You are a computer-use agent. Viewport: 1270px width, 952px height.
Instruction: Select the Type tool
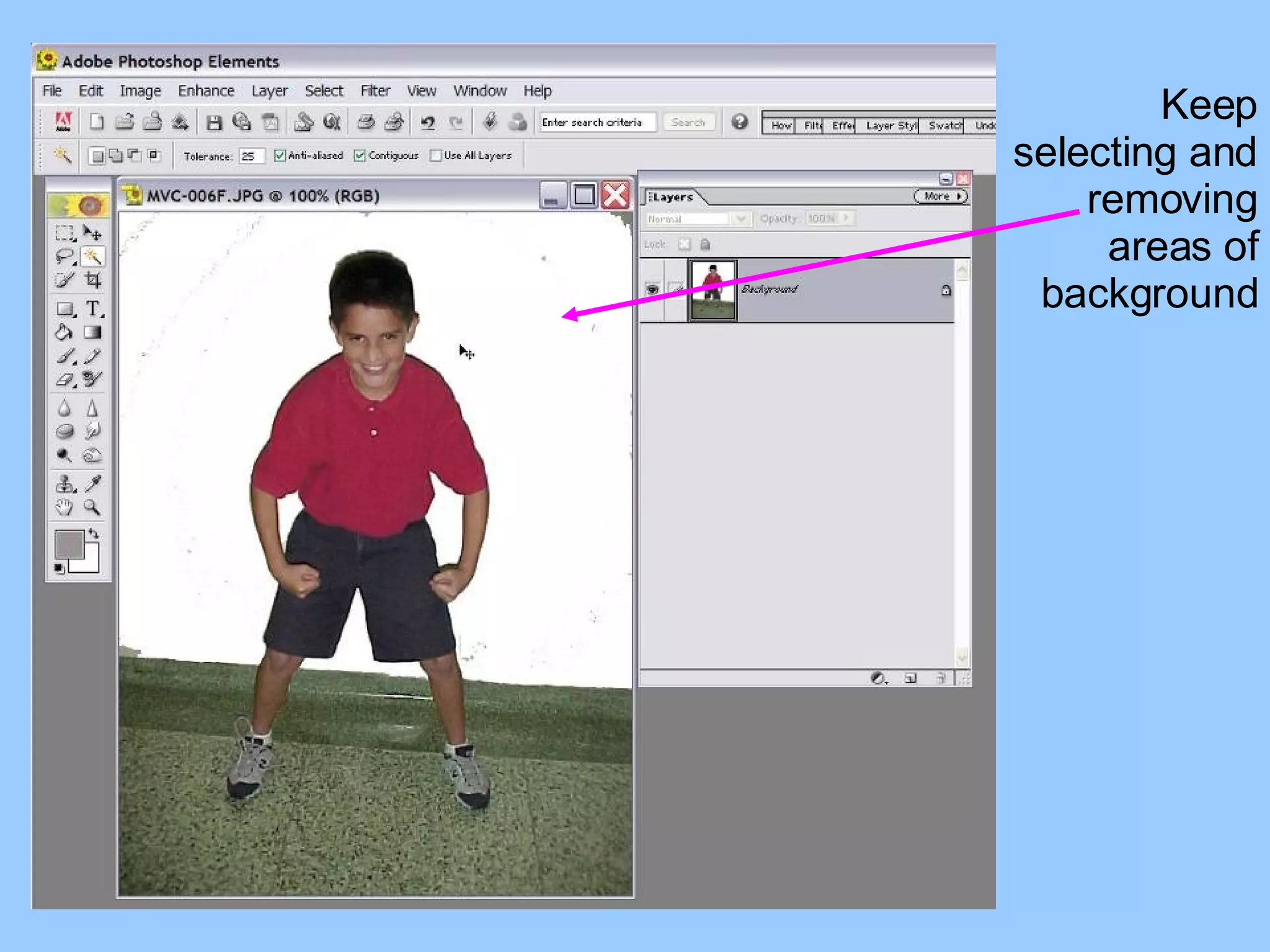92,309
